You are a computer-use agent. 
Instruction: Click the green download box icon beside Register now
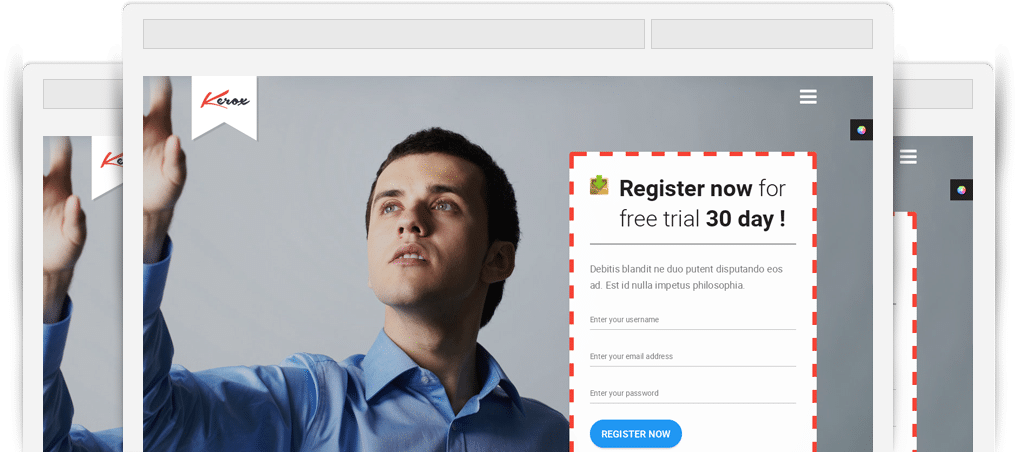point(599,185)
